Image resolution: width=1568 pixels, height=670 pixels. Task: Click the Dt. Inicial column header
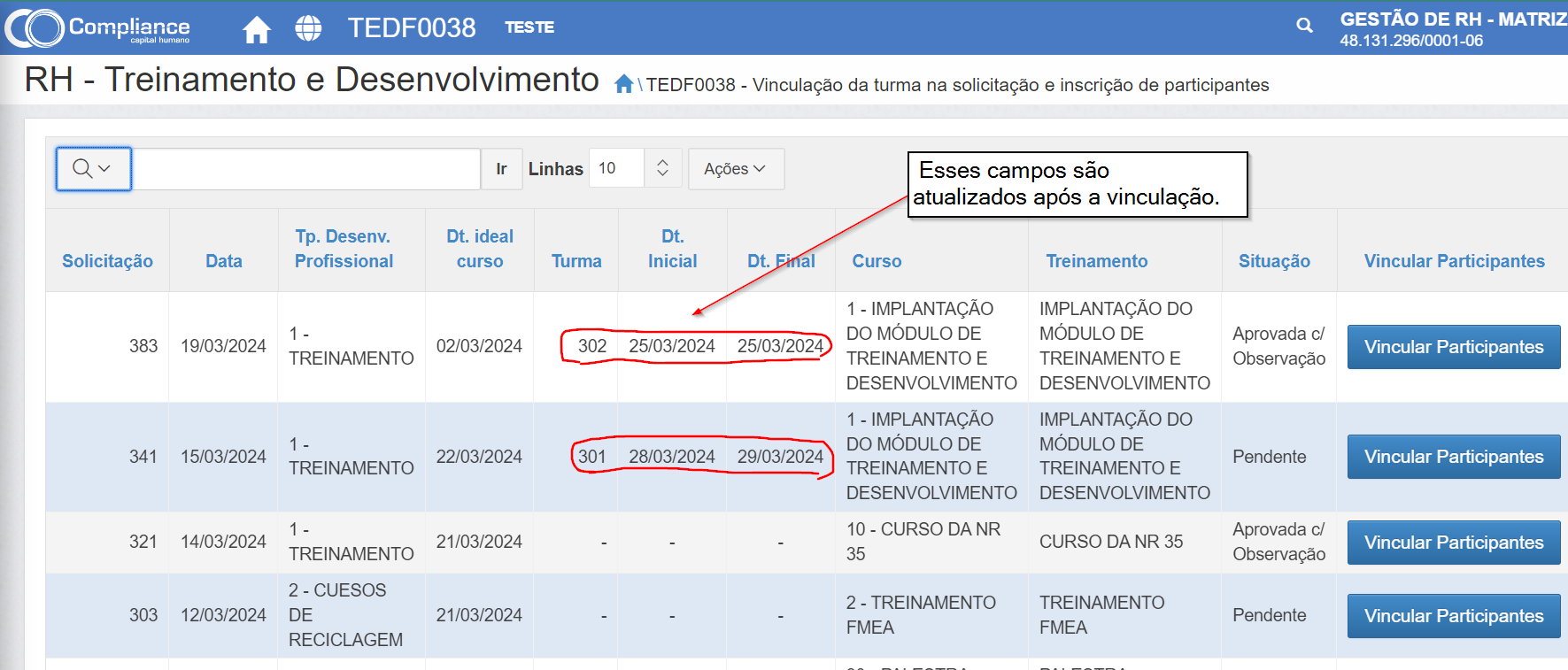[672, 249]
